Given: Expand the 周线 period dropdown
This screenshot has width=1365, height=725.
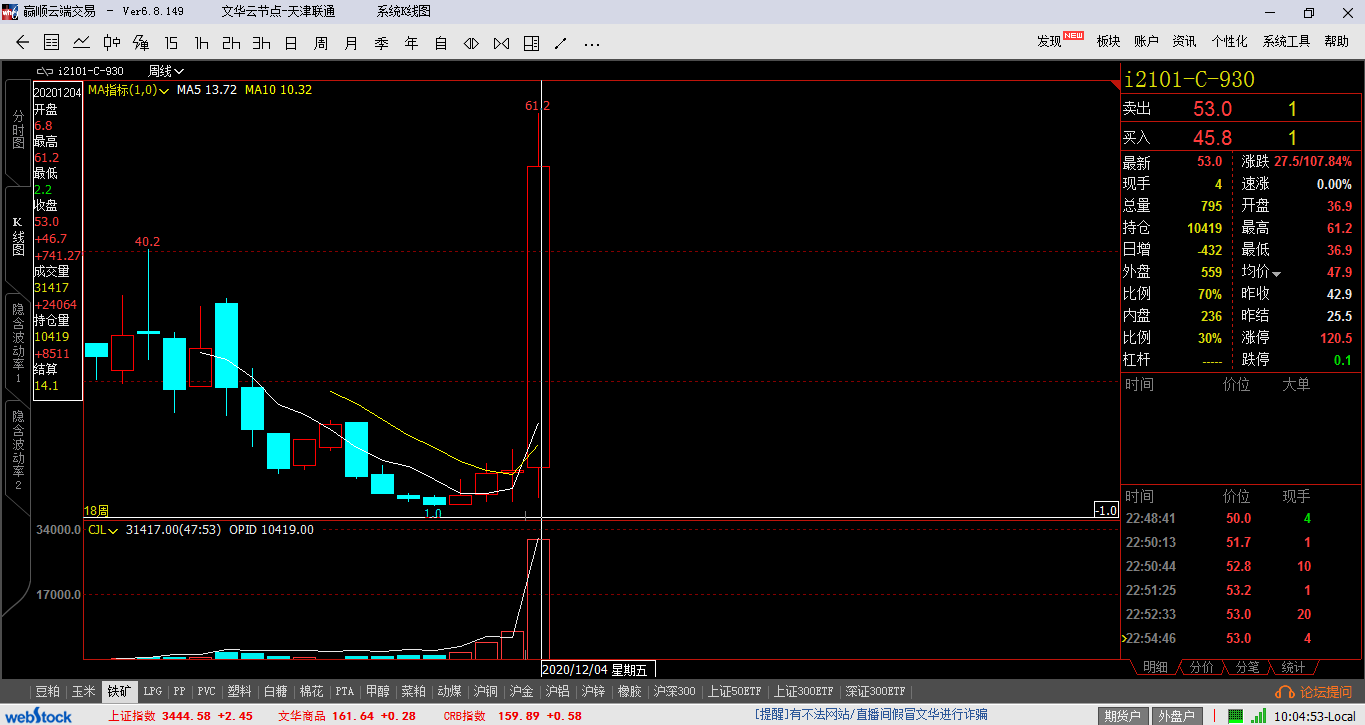Looking at the screenshot, I should [x=166, y=71].
